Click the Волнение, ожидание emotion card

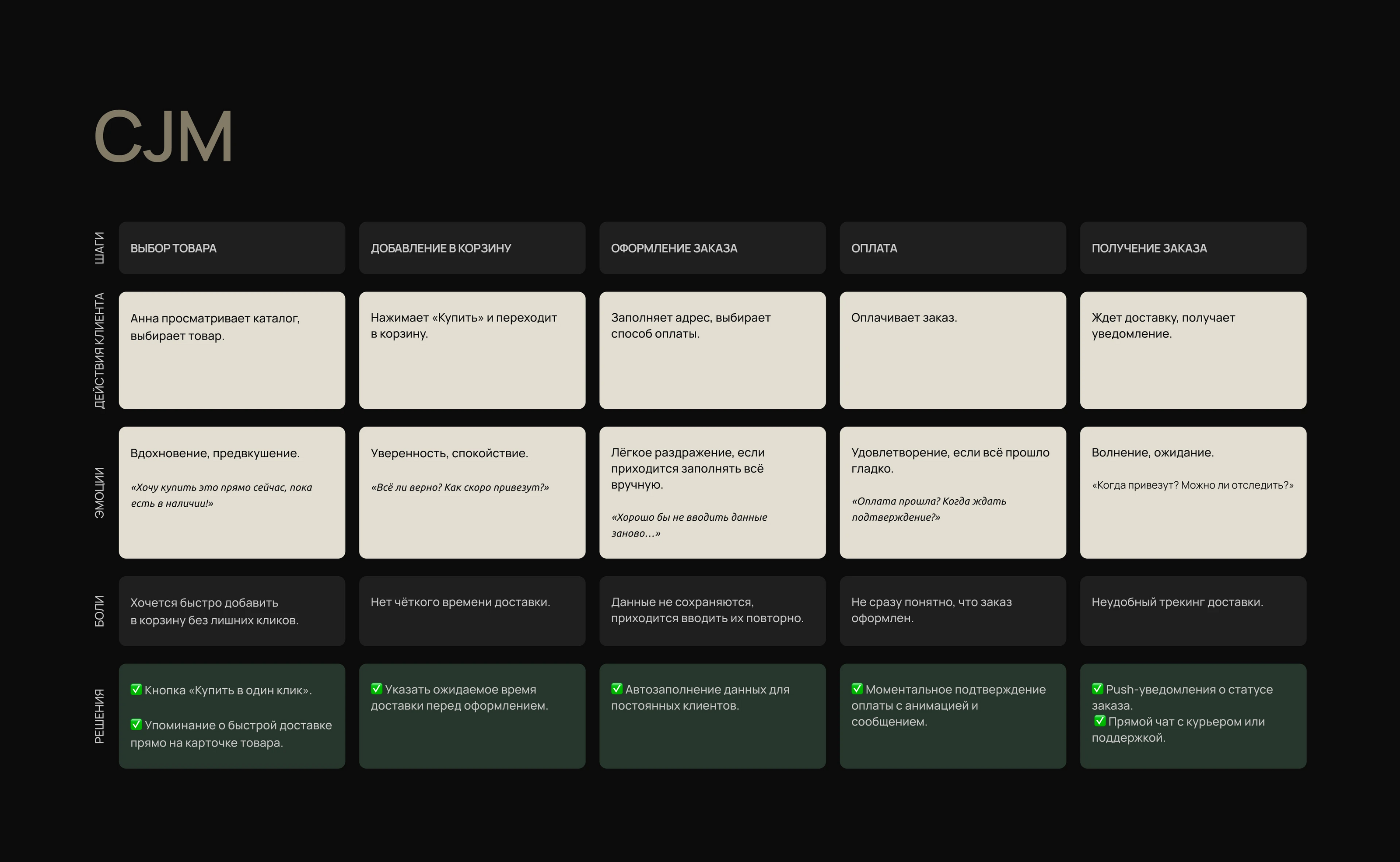click(x=1193, y=493)
